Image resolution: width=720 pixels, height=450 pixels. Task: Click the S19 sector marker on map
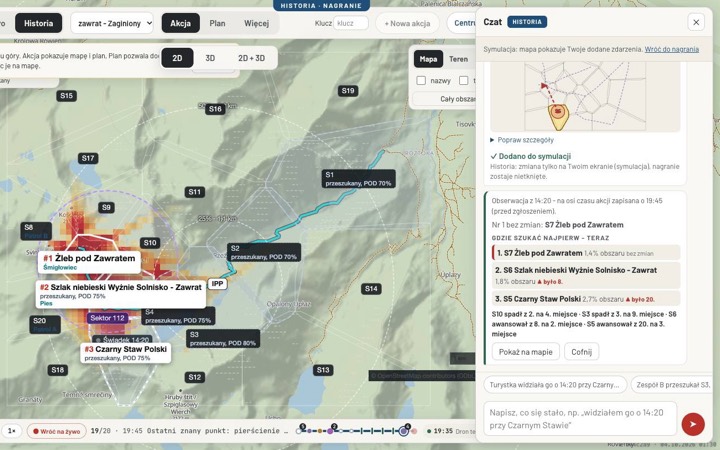348,90
